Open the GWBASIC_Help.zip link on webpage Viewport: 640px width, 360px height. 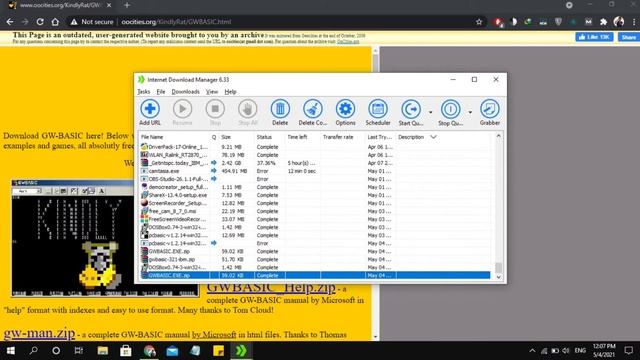tap(271, 287)
